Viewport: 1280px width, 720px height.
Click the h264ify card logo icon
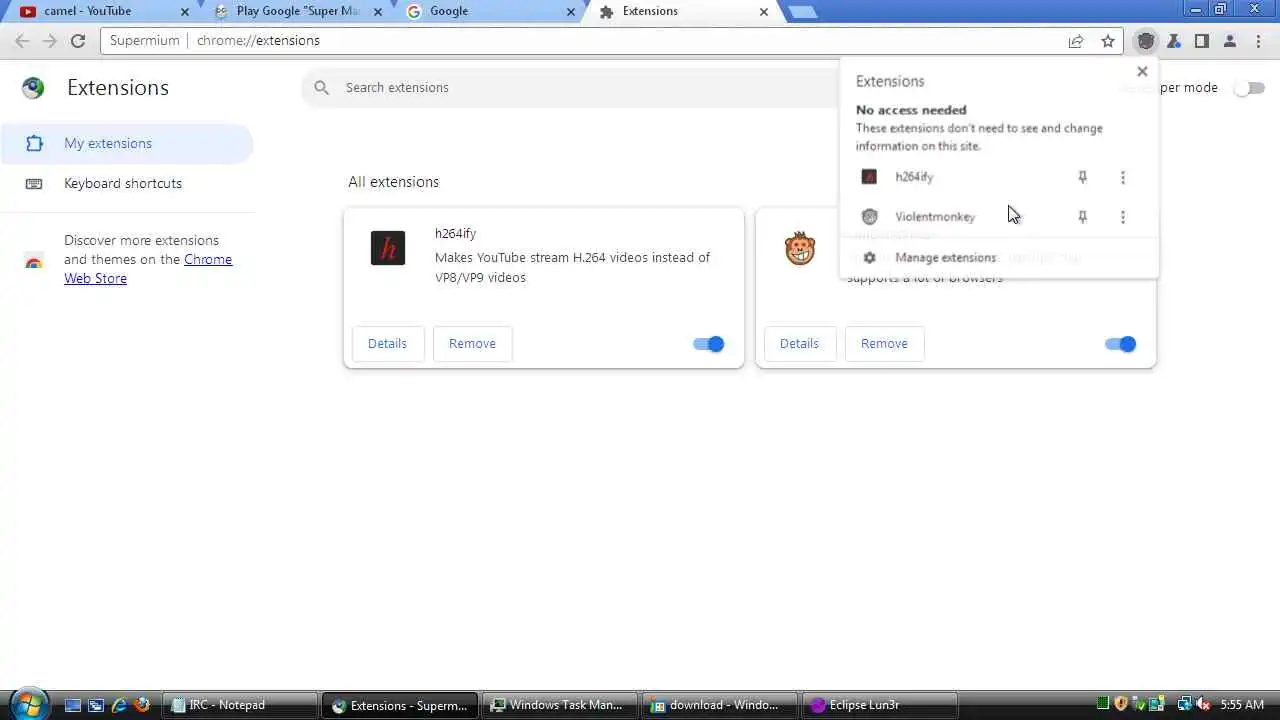(388, 248)
